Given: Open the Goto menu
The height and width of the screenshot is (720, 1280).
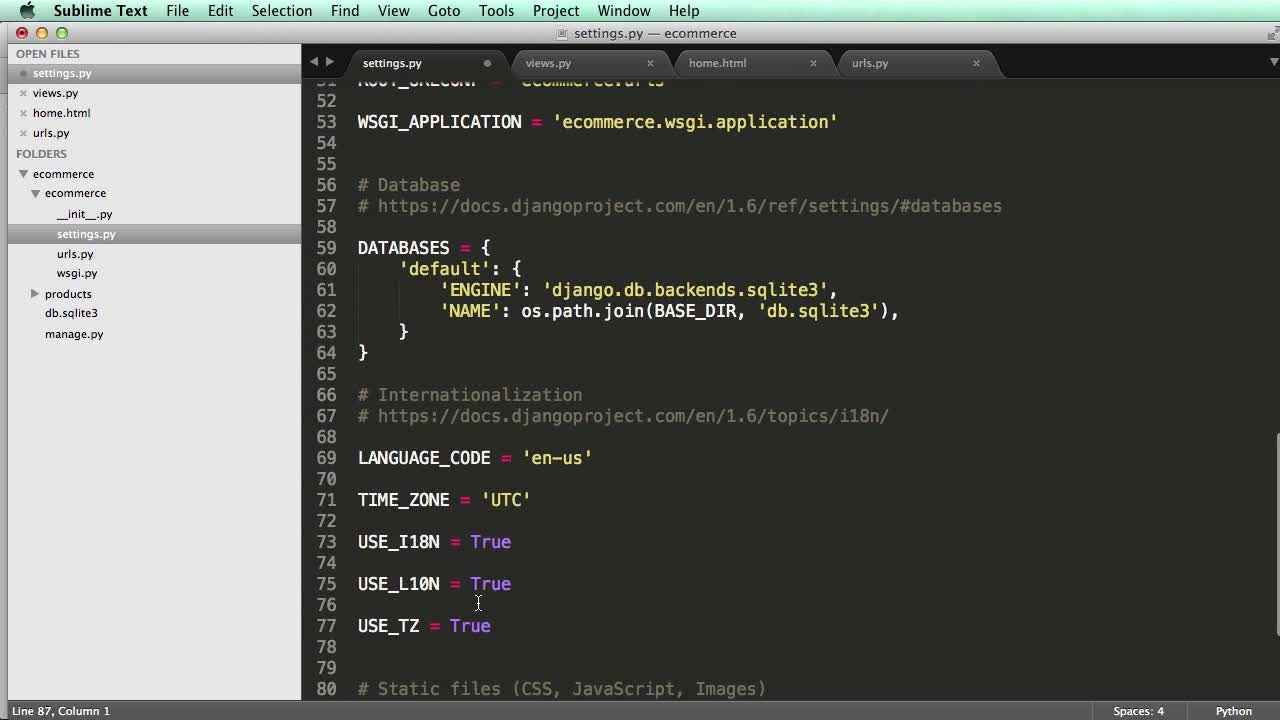Looking at the screenshot, I should tap(444, 11).
